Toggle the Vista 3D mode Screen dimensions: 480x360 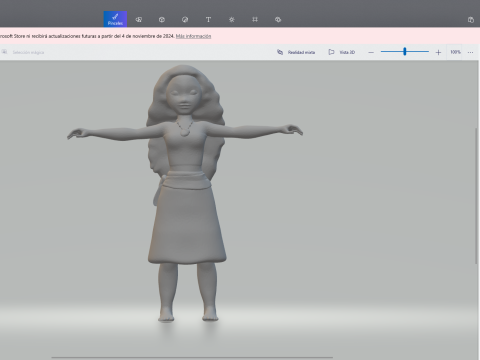(342, 52)
